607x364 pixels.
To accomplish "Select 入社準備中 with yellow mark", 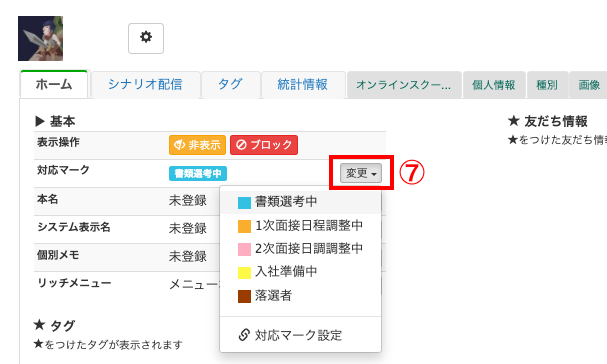I will pyautogui.click(x=300, y=272).
